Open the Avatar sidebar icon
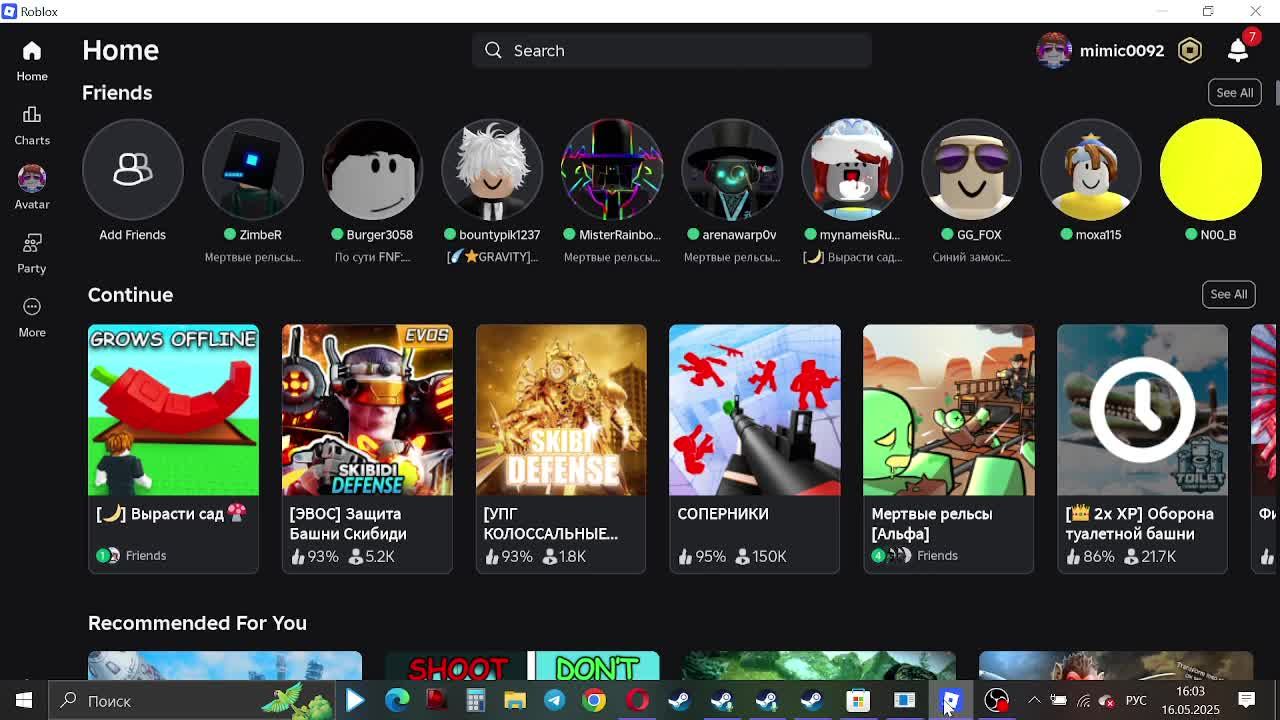This screenshot has width=1280, height=720. coord(32,178)
